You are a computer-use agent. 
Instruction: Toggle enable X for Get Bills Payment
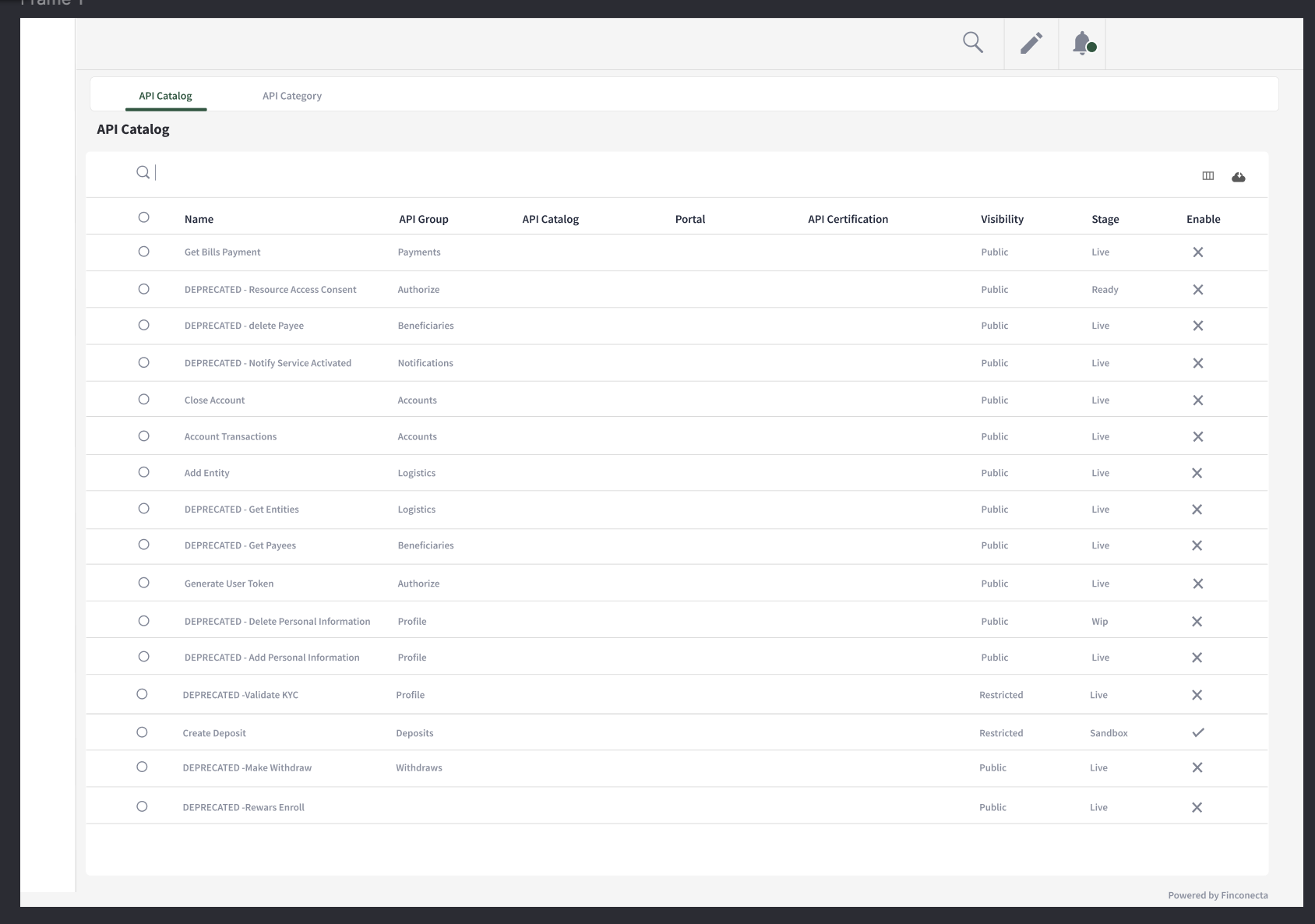pos(1198,252)
